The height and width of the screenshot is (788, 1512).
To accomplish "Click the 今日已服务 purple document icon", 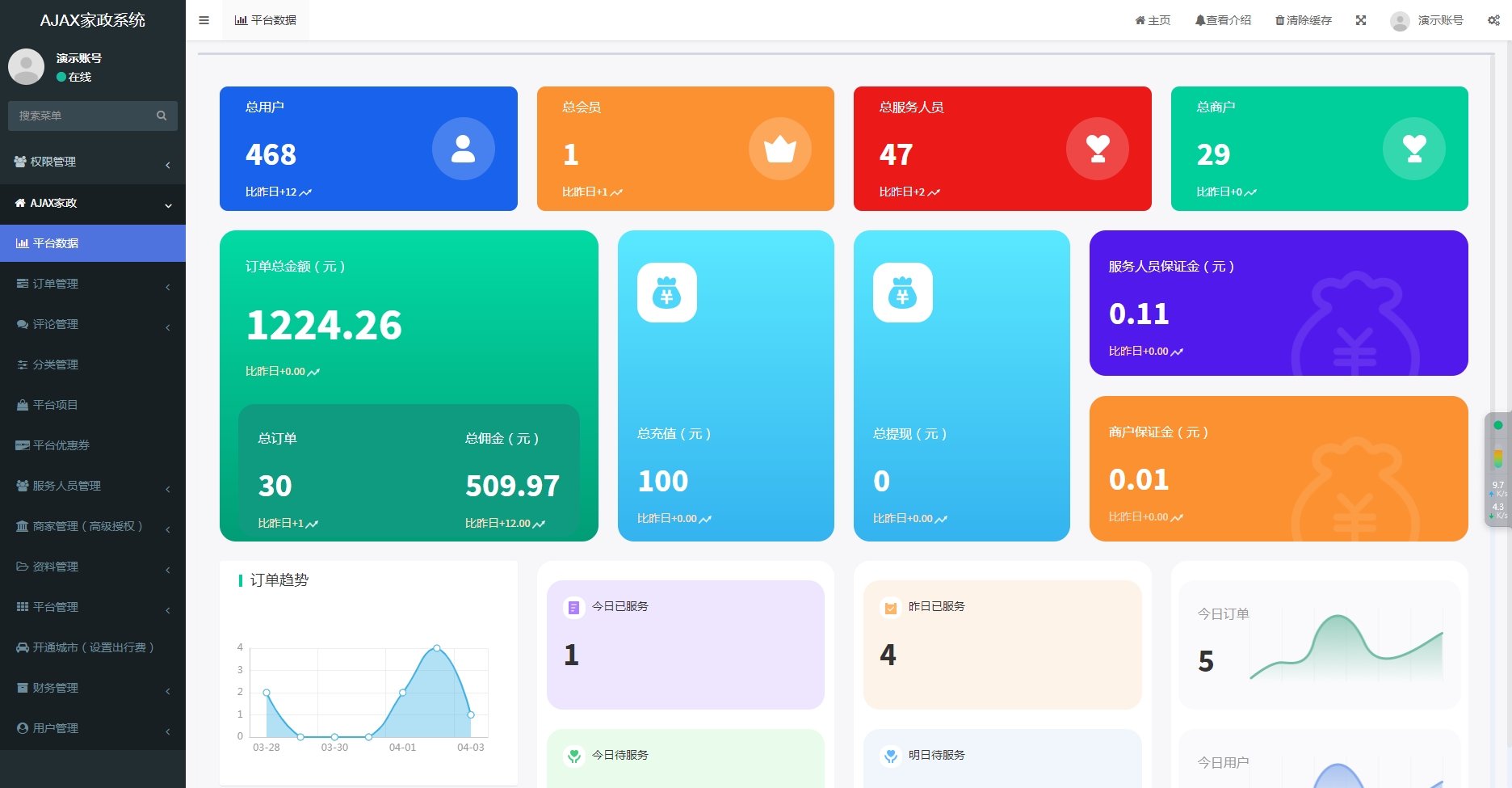I will (x=573, y=607).
